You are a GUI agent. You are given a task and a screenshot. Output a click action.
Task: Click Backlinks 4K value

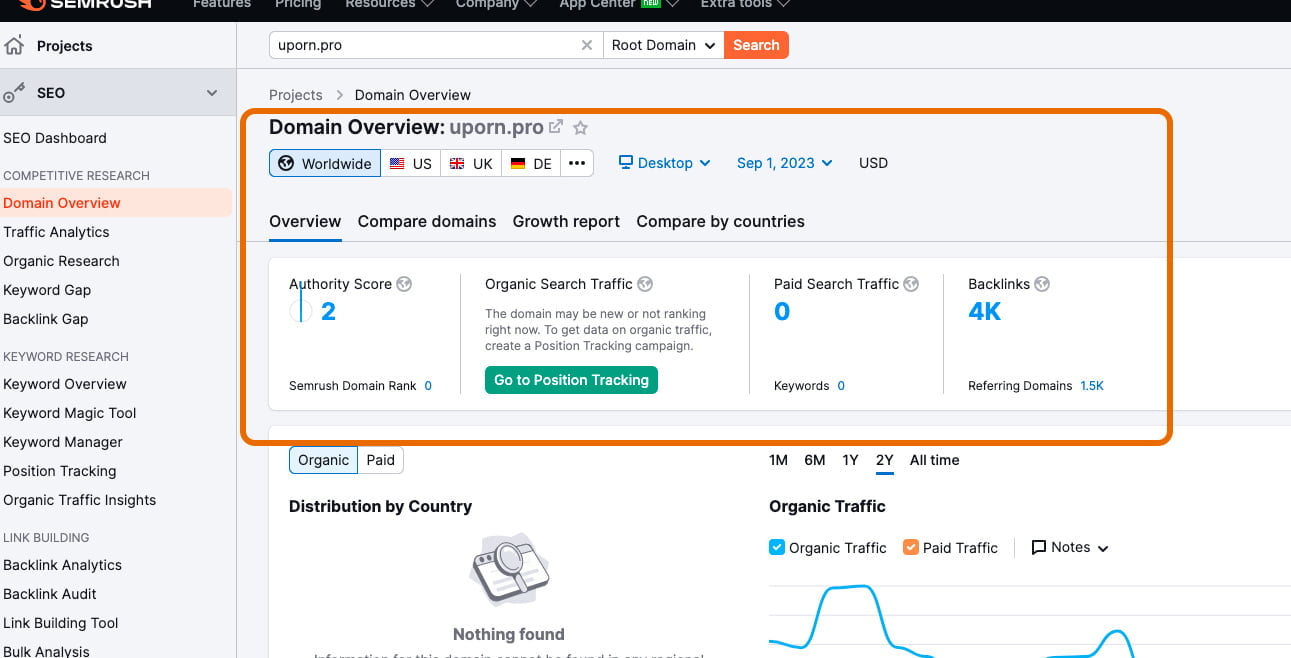[985, 312]
